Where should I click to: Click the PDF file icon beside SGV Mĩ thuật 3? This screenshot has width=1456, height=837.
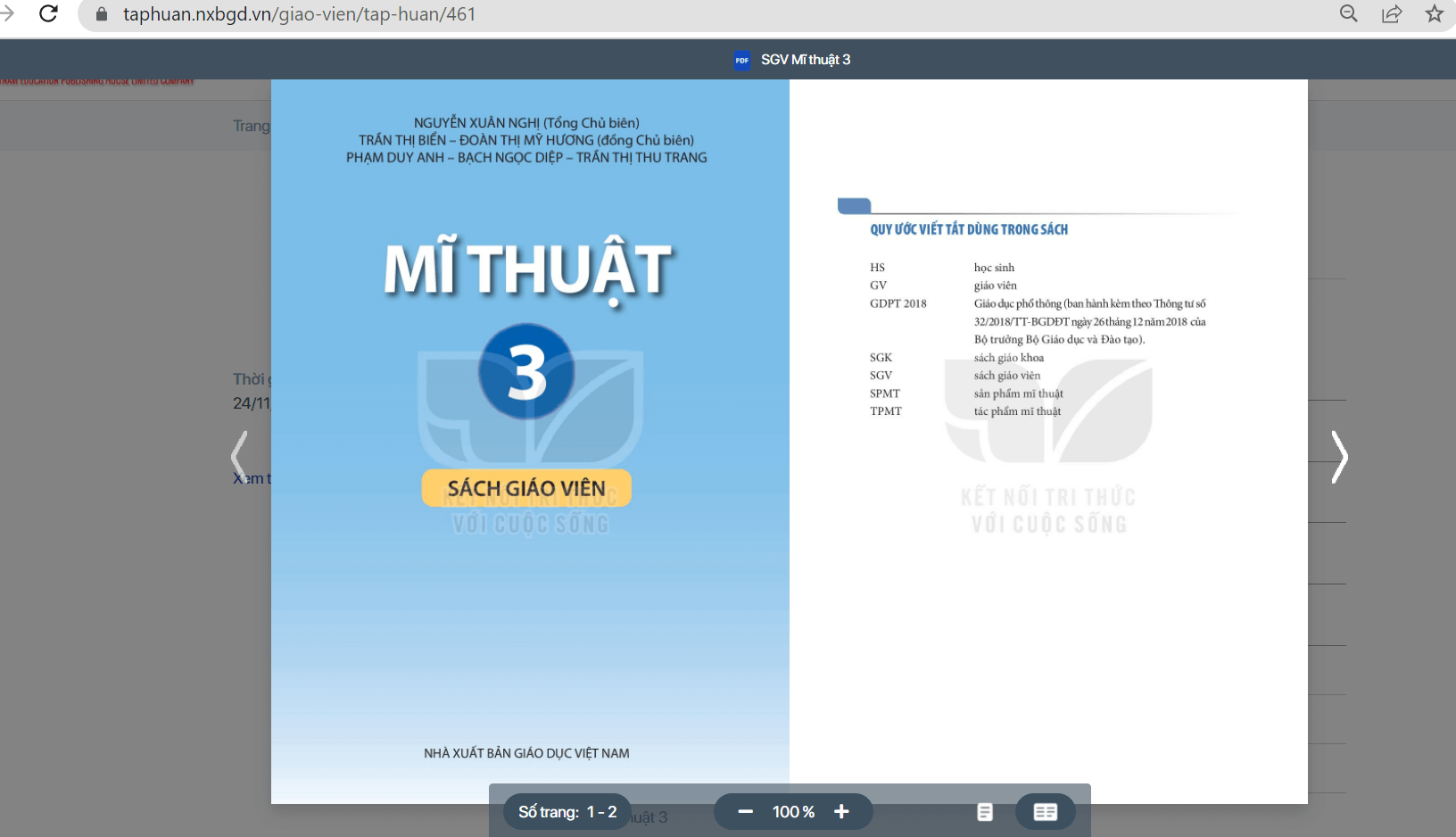click(x=742, y=60)
